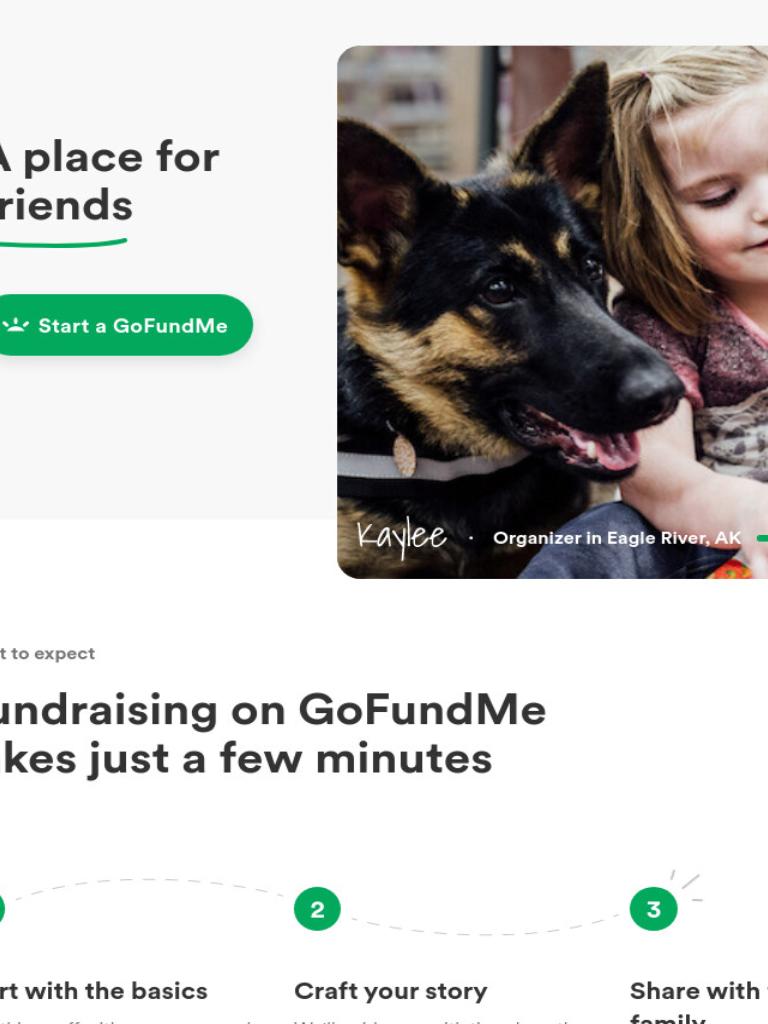This screenshot has height=1024, width=768.
Task: Click the "Fundraising on GoFundMe" headline
Action: (273, 710)
